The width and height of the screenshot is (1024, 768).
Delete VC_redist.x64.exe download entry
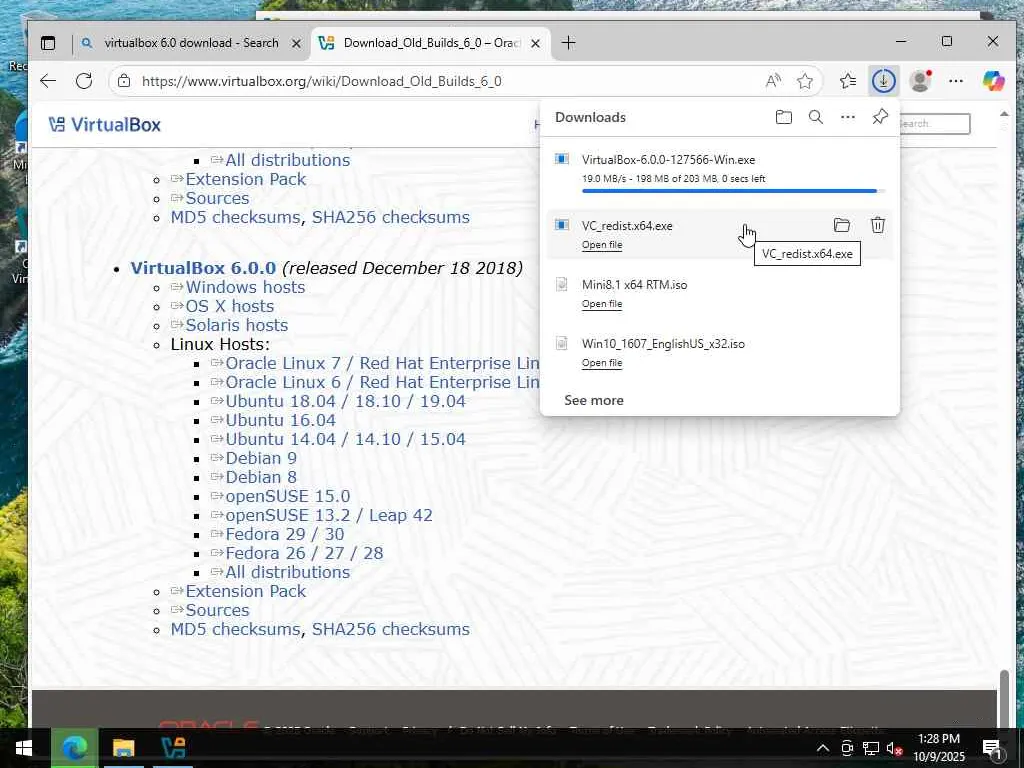878,225
